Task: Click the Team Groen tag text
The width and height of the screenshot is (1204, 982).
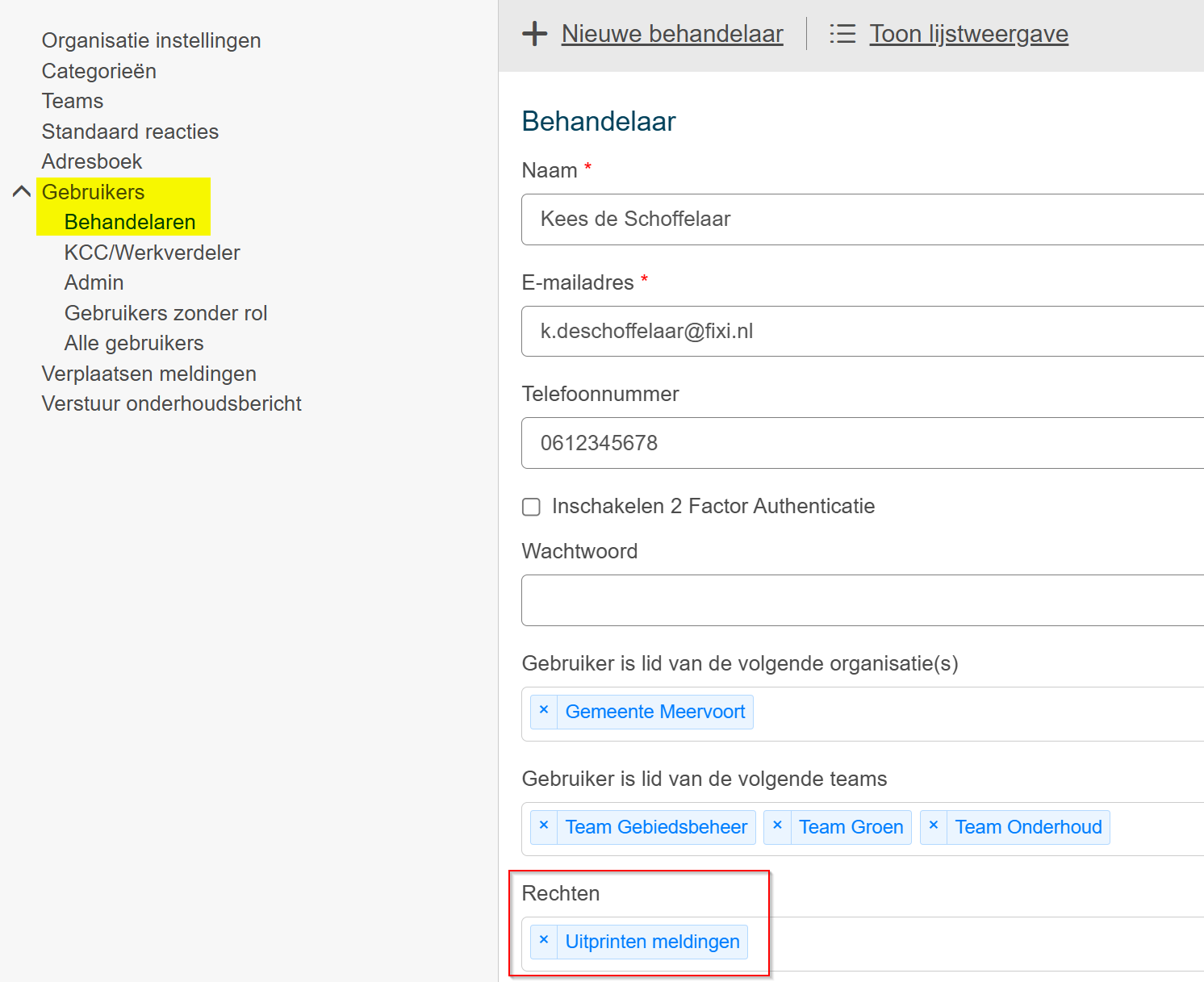Action: [x=851, y=827]
